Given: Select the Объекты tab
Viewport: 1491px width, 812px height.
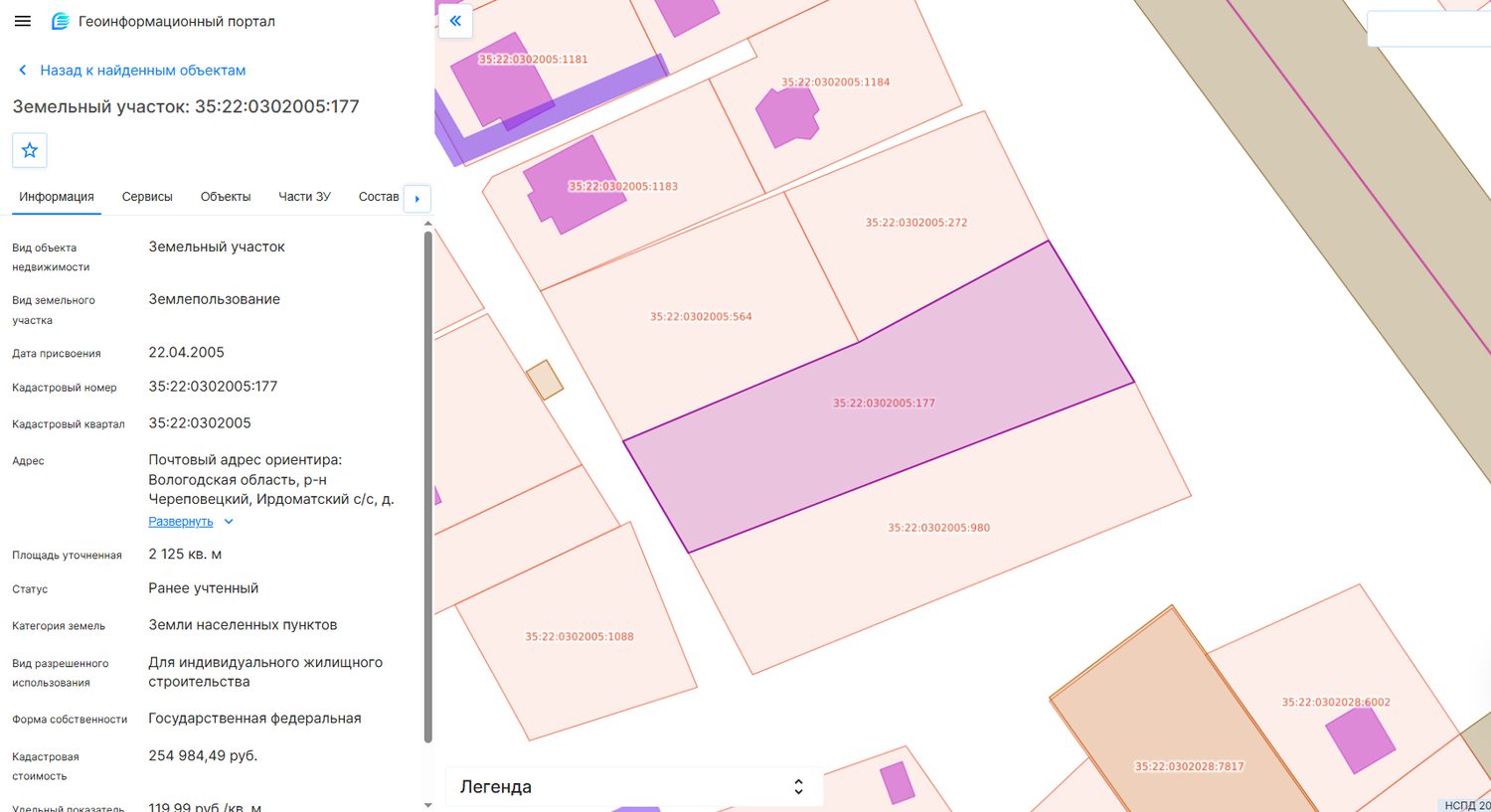Looking at the screenshot, I should pyautogui.click(x=226, y=197).
